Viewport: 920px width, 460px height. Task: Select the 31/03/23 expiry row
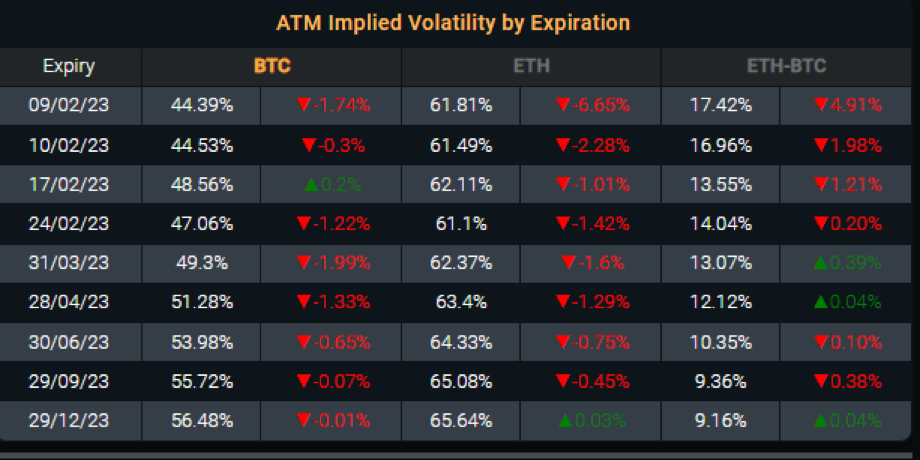[69, 264]
